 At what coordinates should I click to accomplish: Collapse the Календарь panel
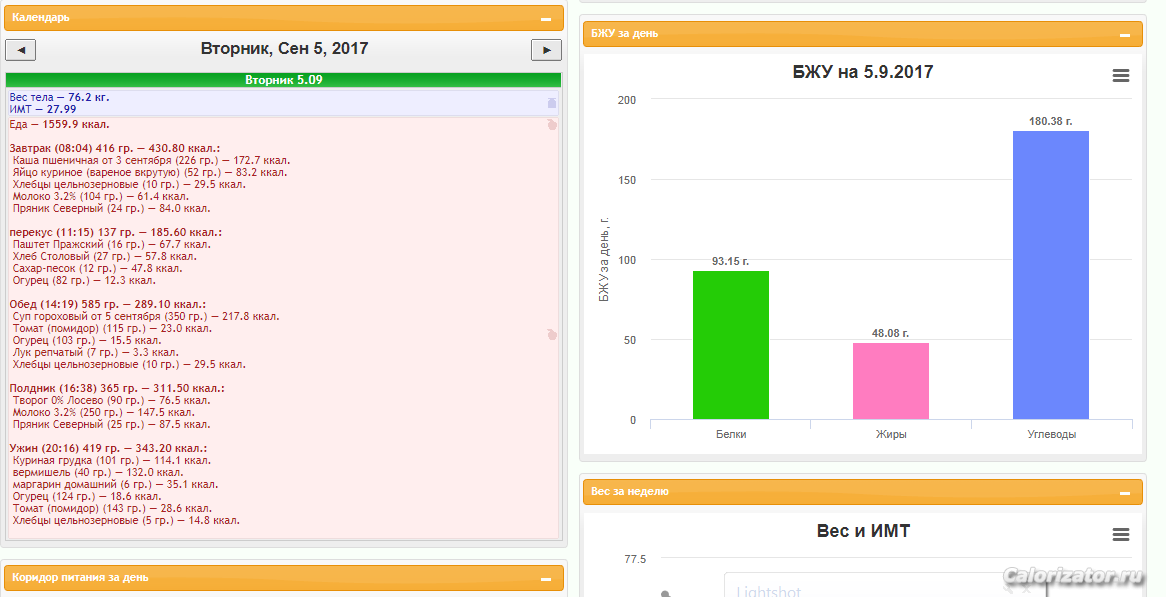[x=545, y=19]
